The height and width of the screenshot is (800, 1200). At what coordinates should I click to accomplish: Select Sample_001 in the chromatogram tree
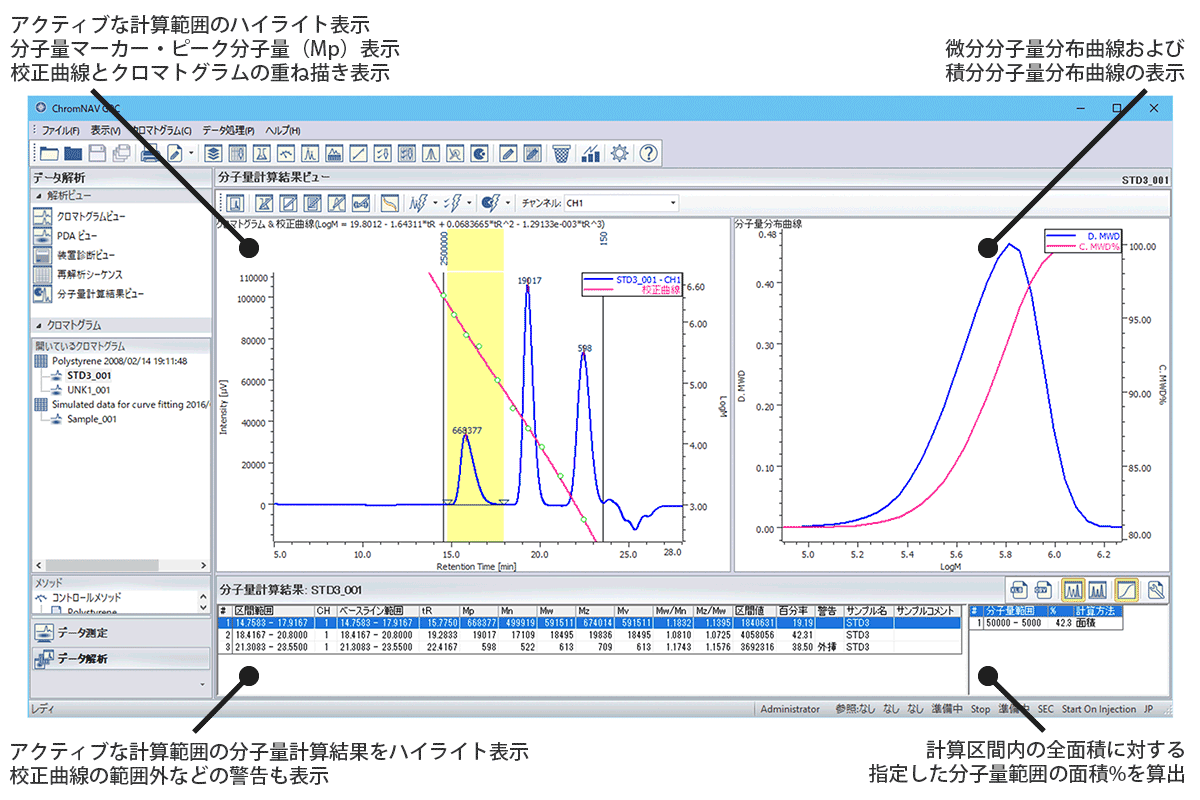tap(92, 419)
